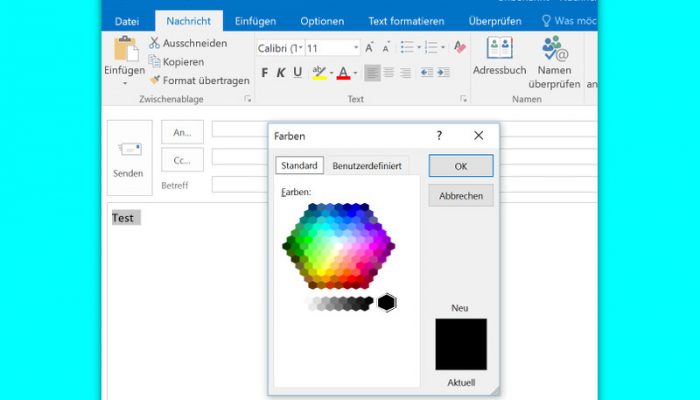
Task: Expand numbering style dropdown arrow
Action: pyautogui.click(x=443, y=47)
